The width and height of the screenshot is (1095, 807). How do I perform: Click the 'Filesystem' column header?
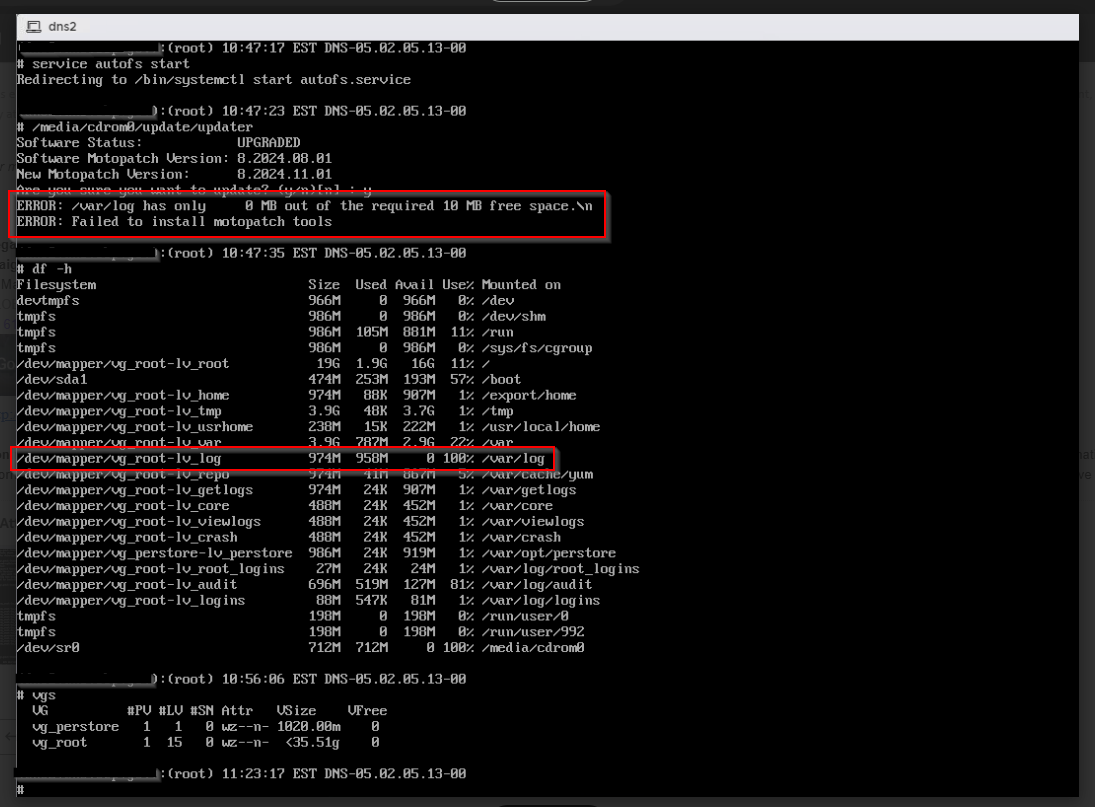[57, 285]
